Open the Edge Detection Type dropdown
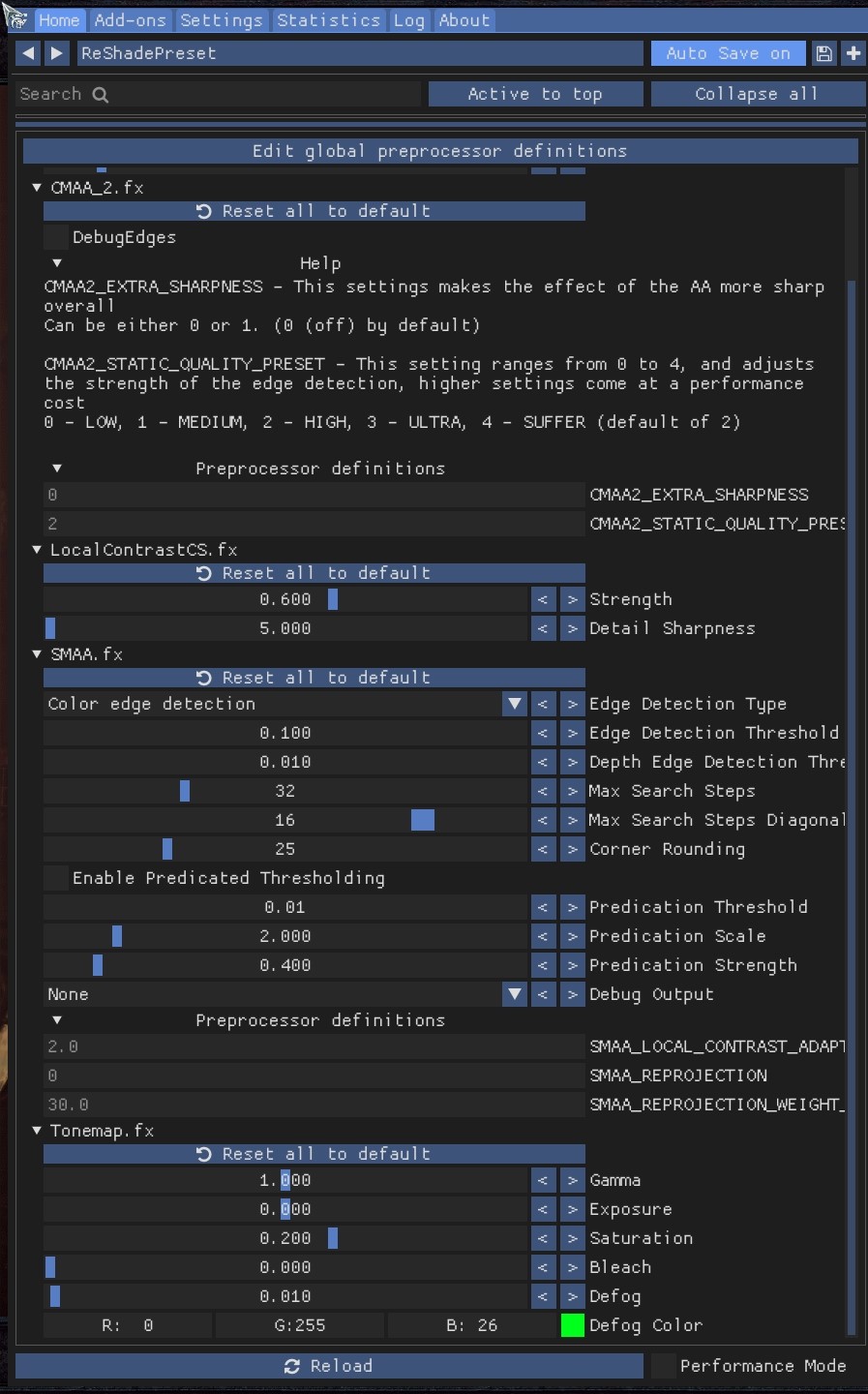This screenshot has height=1394, width=868. pyautogui.click(x=514, y=704)
